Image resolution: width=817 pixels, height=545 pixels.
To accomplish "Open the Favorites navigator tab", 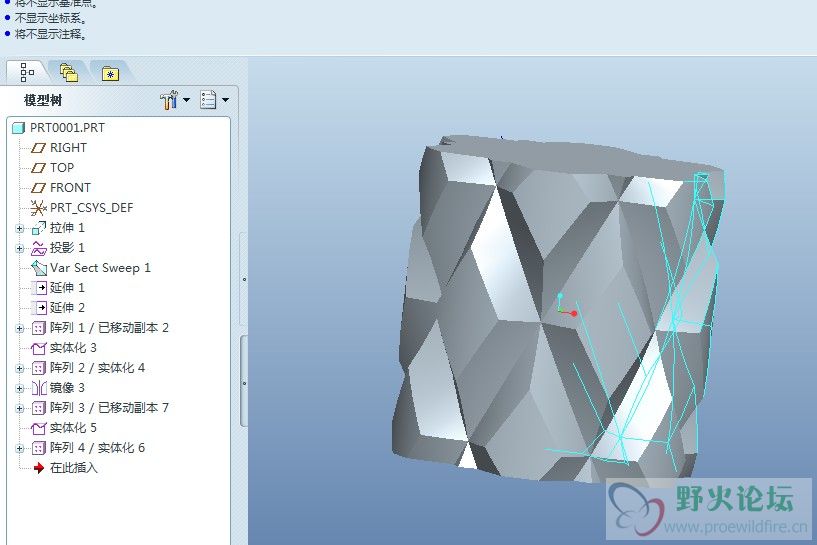I will (x=110, y=73).
